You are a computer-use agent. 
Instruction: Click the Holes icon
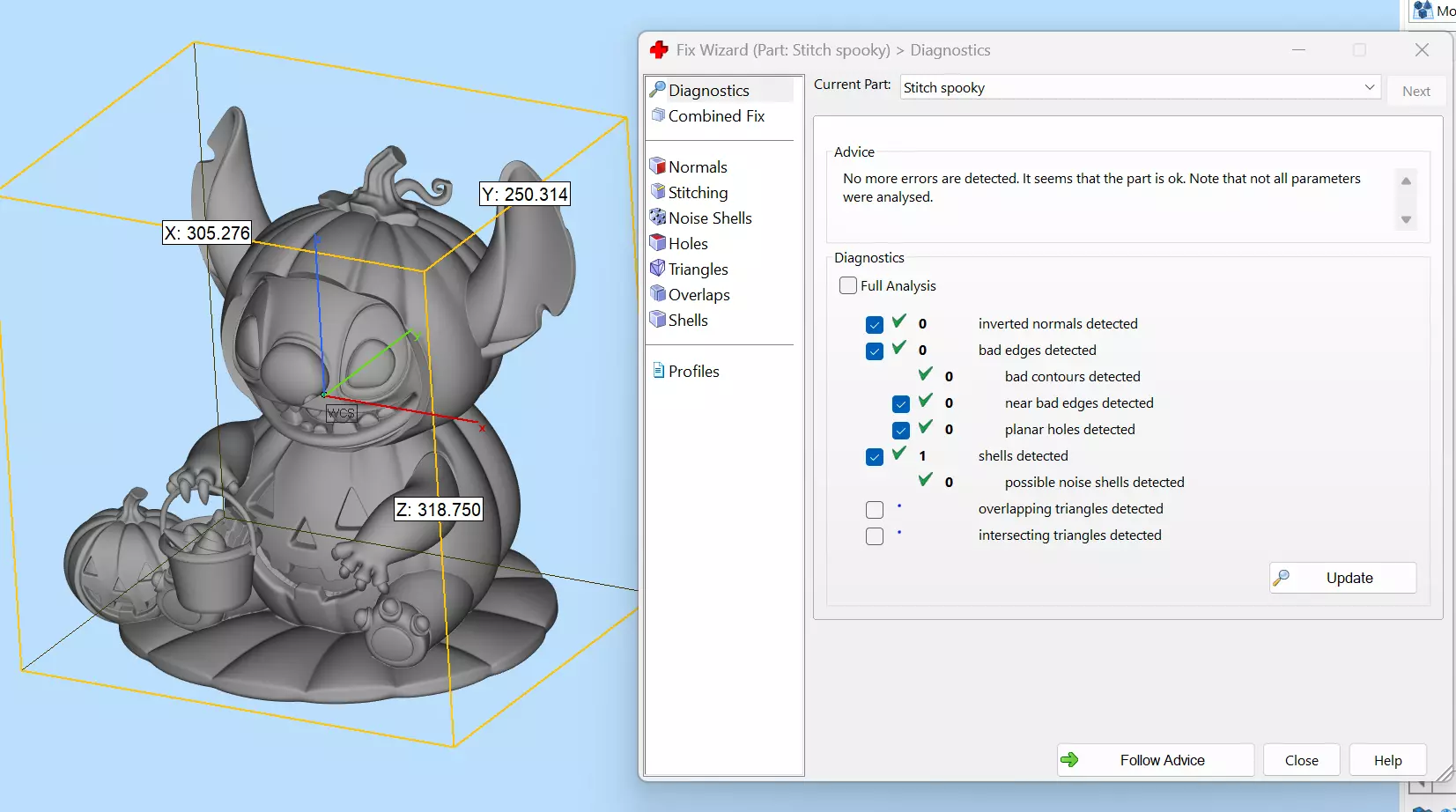(657, 243)
